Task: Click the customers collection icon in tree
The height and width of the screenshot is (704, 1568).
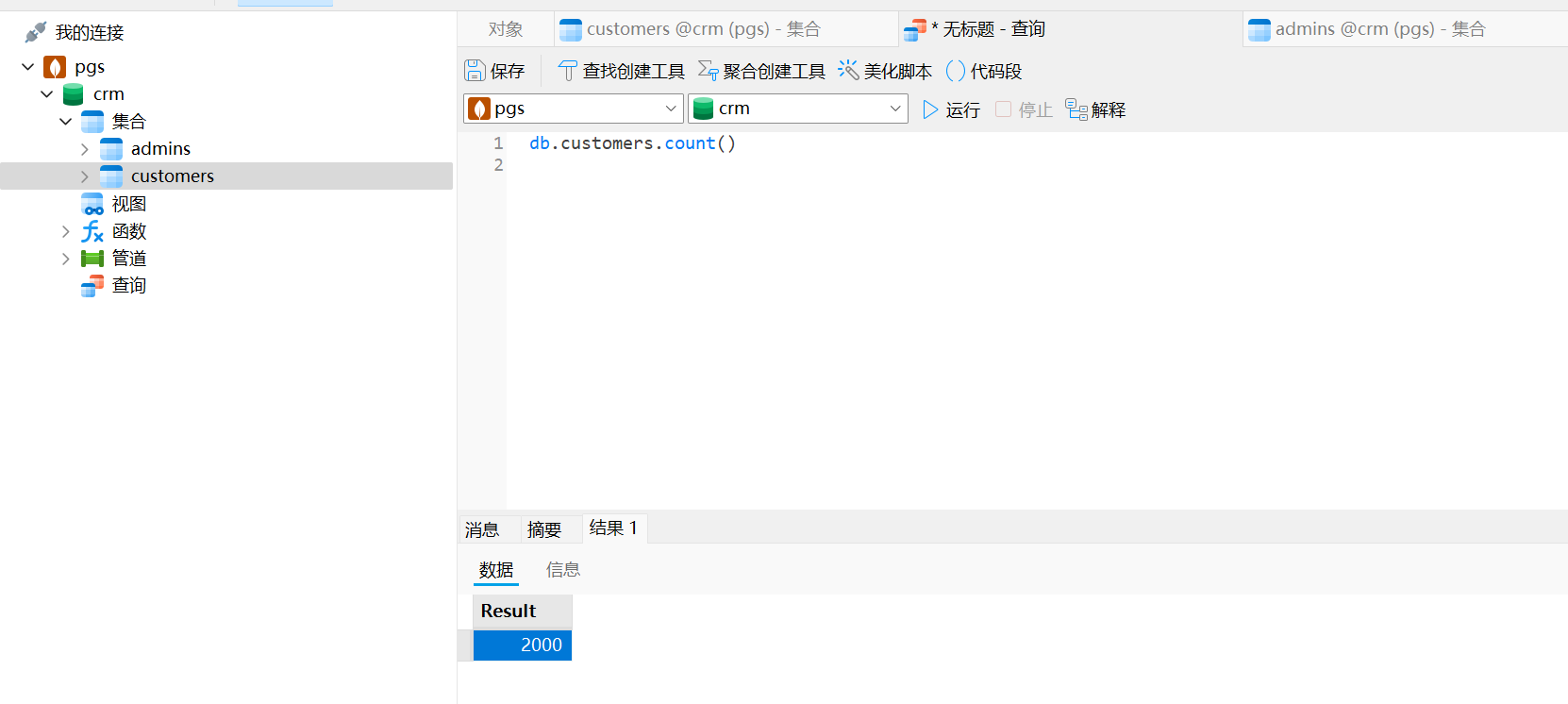Action: coord(111,176)
